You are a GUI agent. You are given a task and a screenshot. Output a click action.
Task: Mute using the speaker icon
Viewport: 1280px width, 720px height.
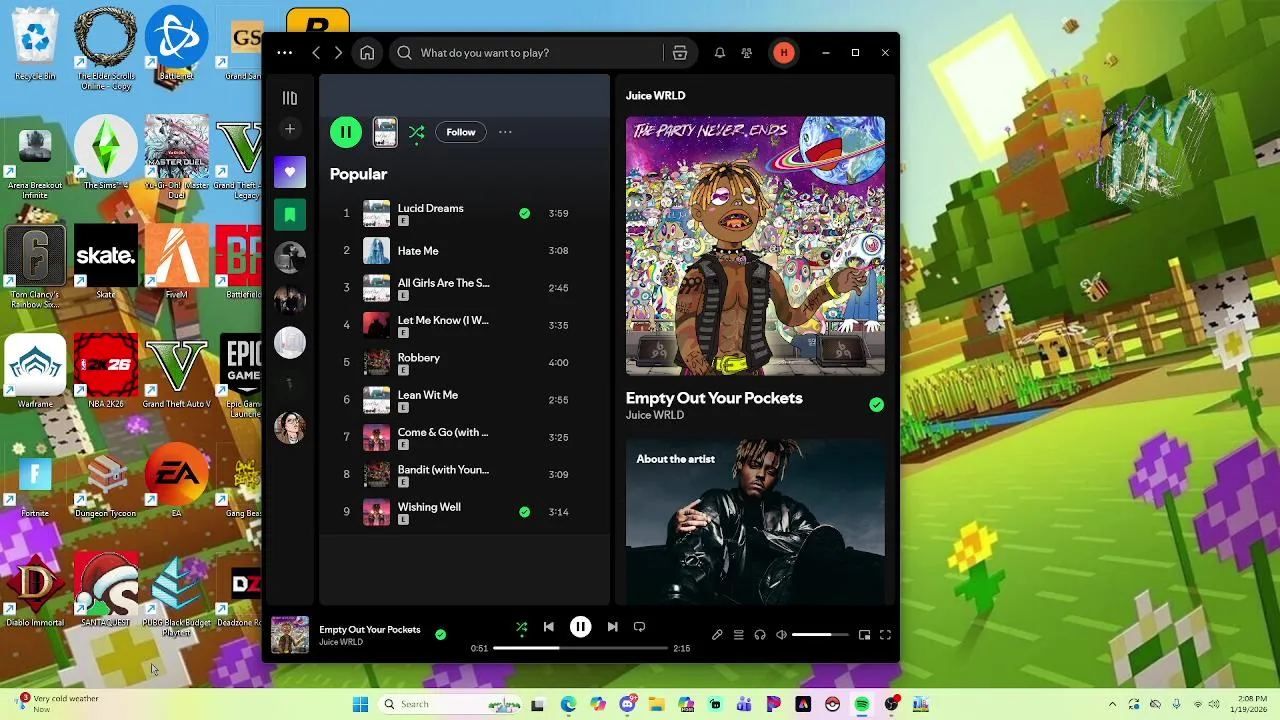click(x=782, y=635)
